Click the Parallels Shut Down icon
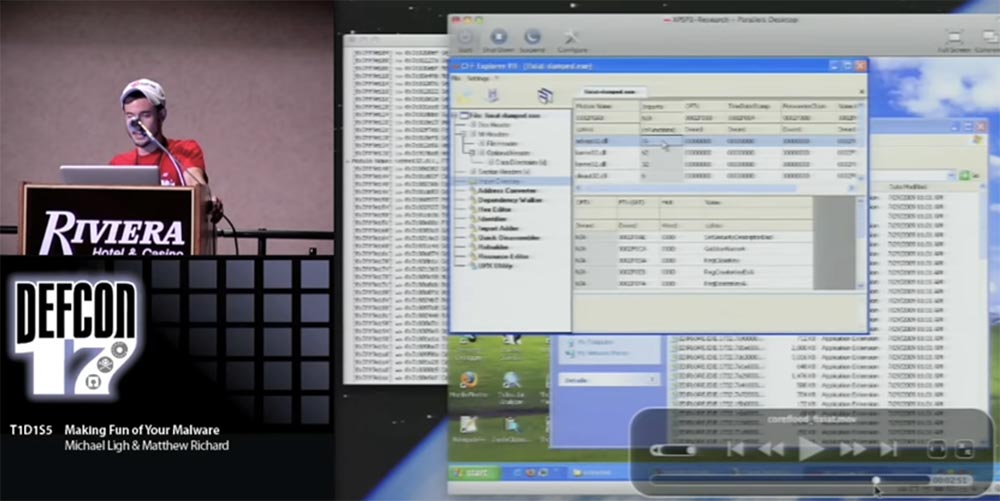The image size is (1000, 501). 499,36
